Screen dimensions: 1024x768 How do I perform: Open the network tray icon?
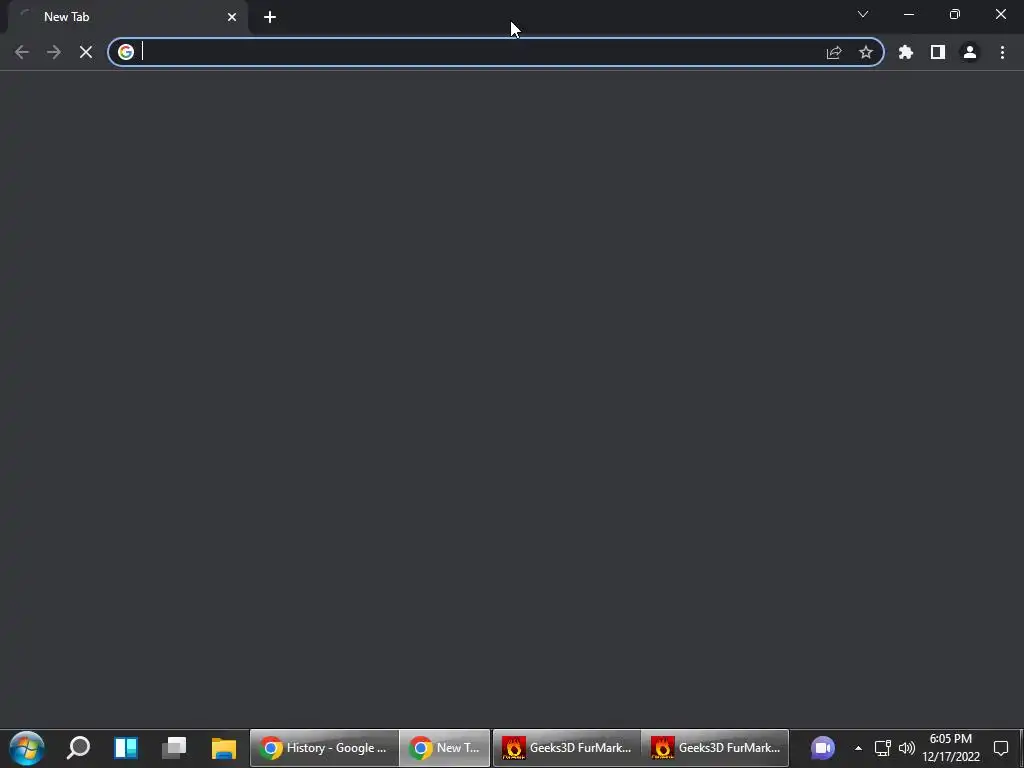[x=882, y=748]
